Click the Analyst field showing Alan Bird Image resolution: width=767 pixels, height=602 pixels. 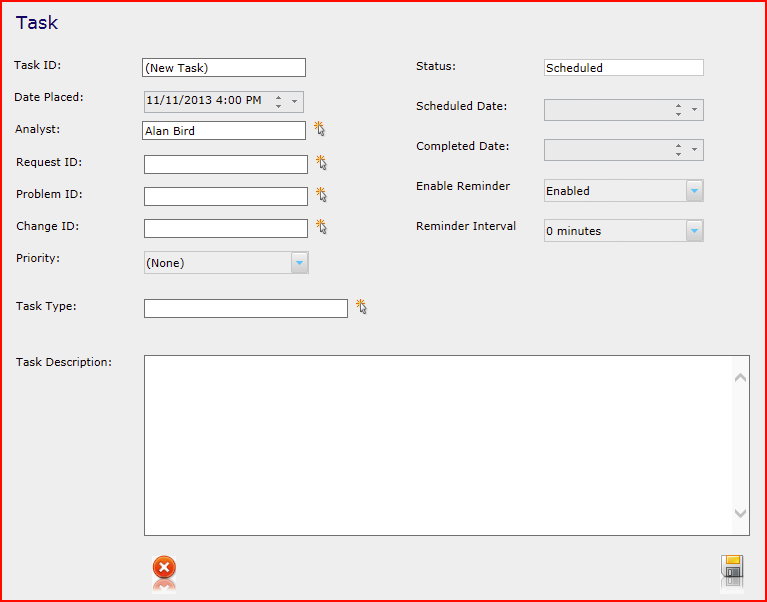pos(224,131)
